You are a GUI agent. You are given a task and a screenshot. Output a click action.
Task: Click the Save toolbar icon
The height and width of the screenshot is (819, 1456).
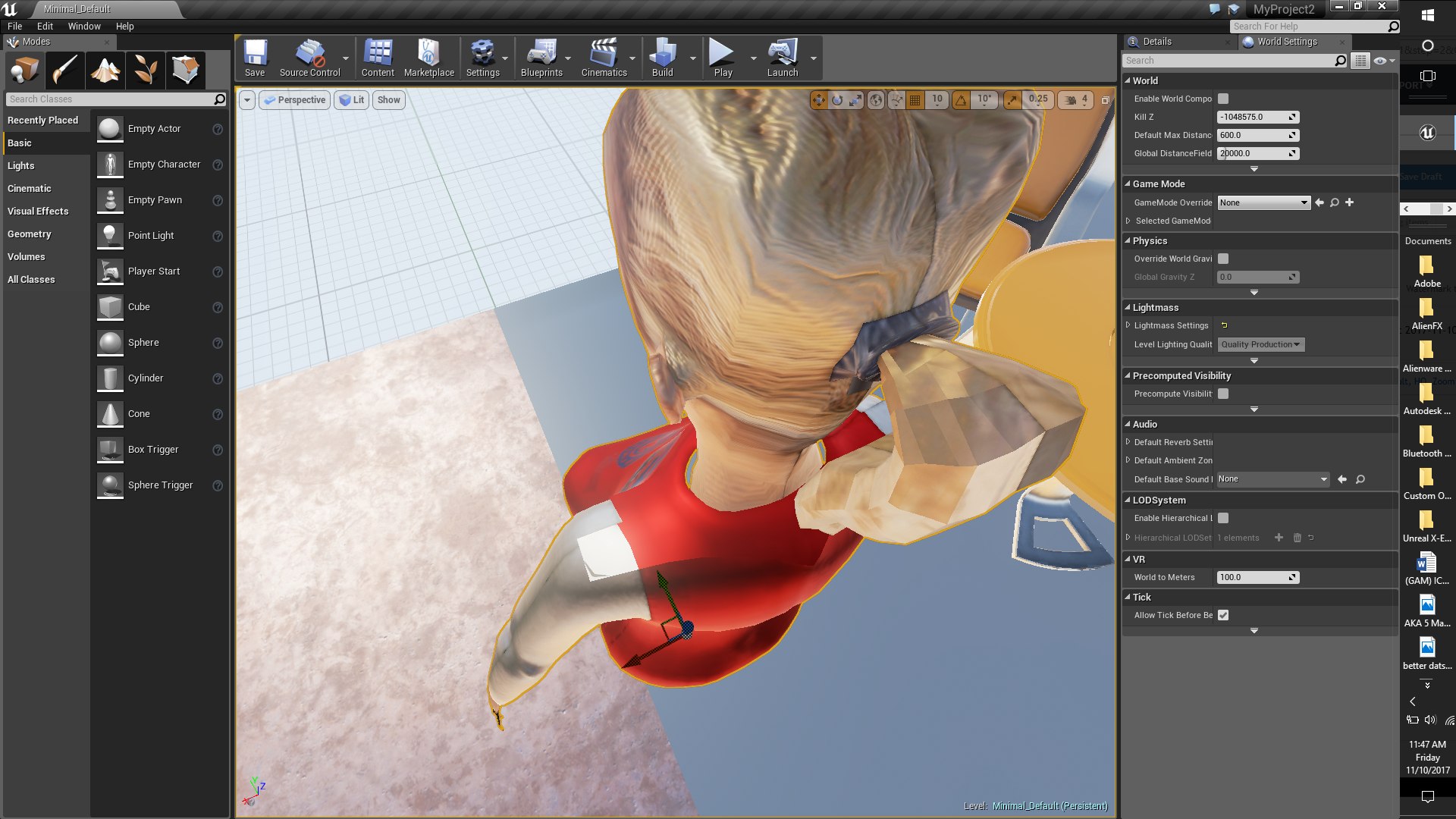point(255,58)
